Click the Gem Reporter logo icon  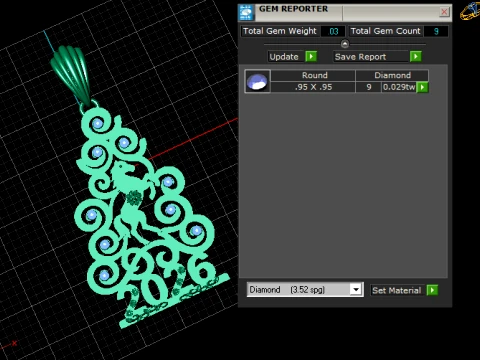(x=246, y=12)
